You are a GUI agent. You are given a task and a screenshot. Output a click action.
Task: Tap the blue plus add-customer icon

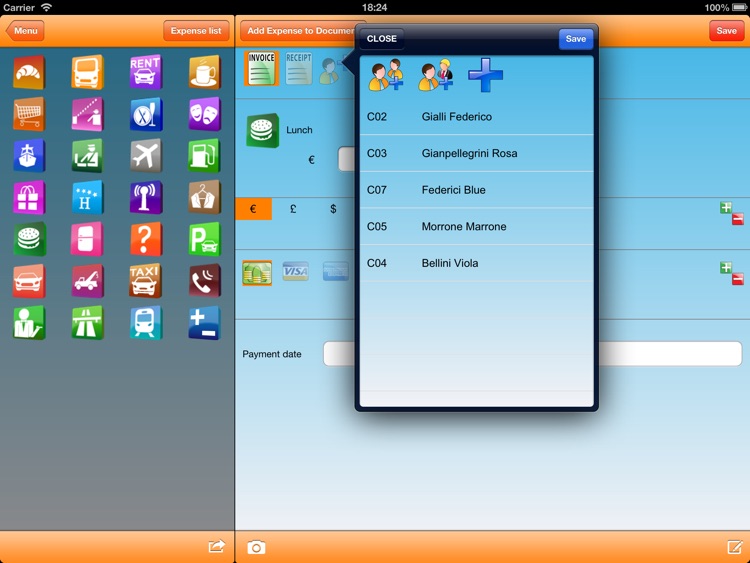pos(486,76)
